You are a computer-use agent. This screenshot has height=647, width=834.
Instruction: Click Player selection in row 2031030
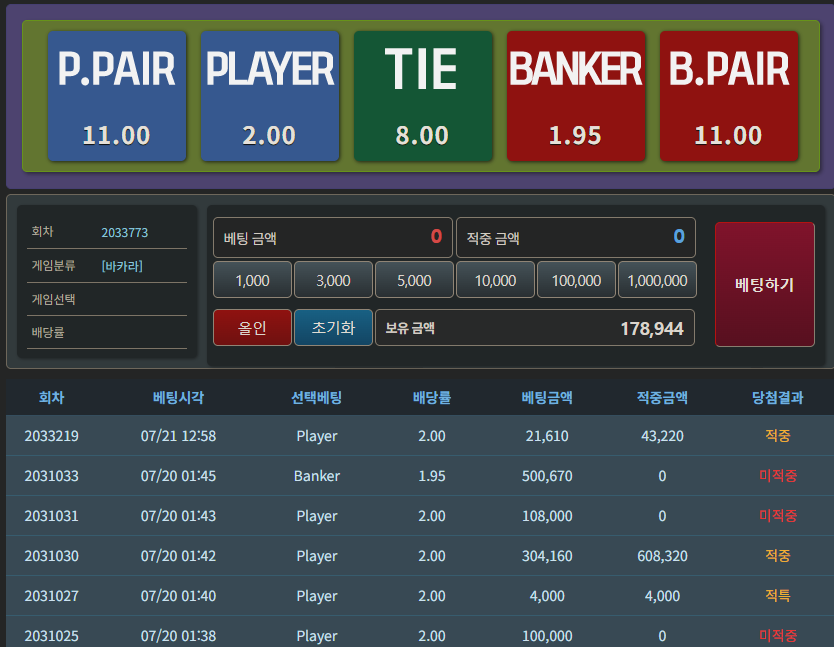point(317,556)
